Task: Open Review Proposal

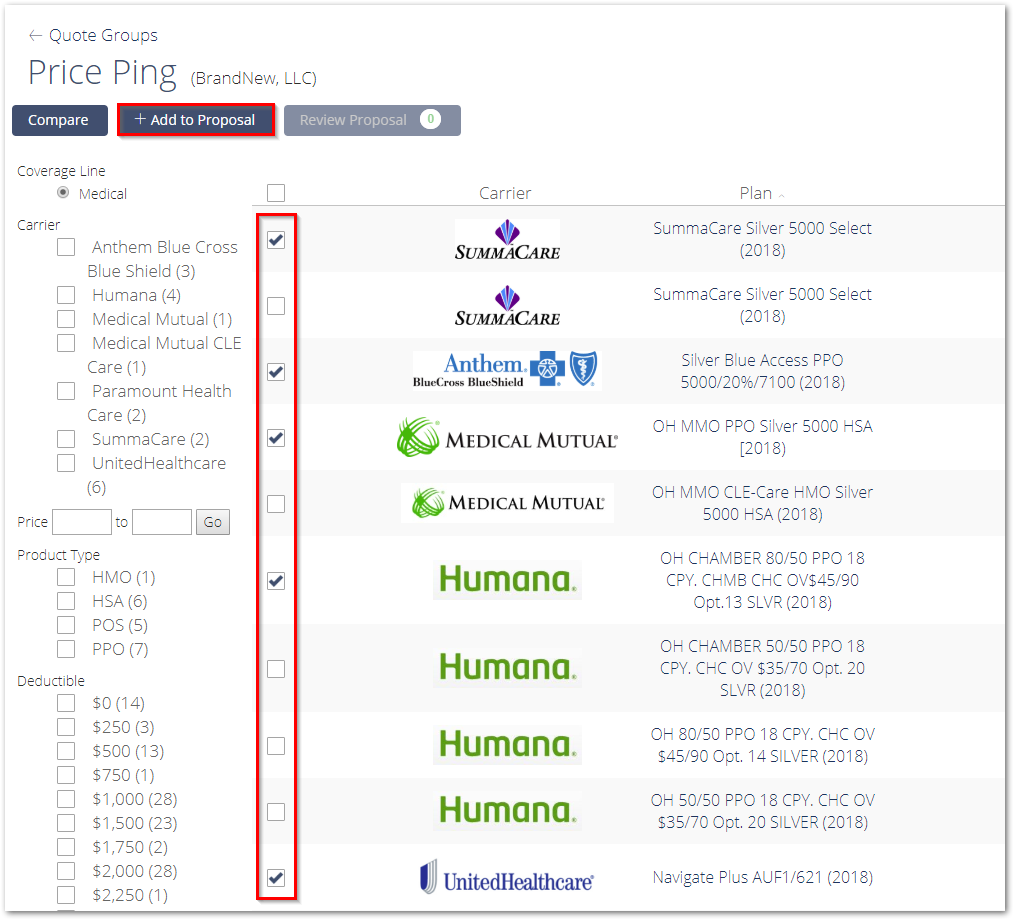Action: tap(372, 120)
